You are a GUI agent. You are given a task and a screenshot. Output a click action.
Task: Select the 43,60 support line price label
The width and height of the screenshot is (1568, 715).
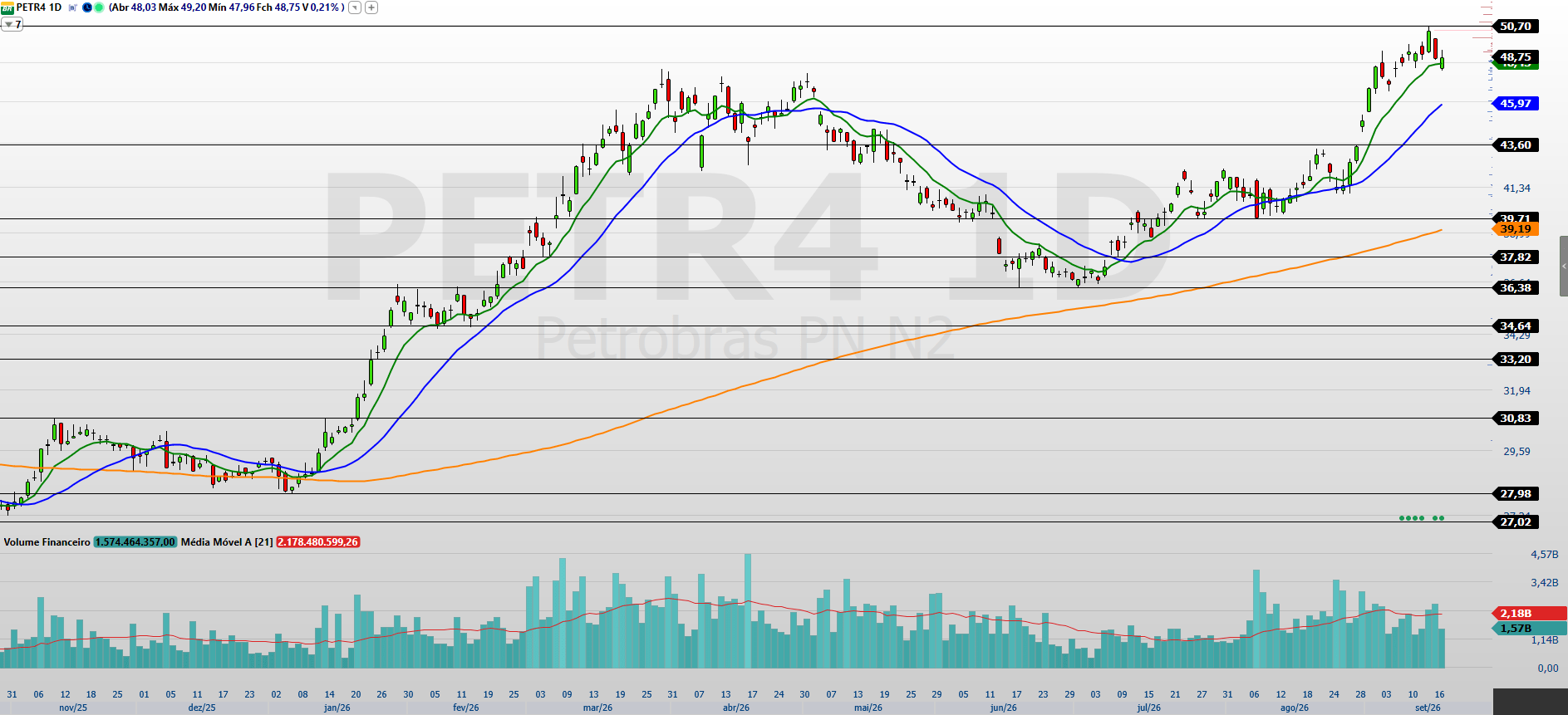1516,145
